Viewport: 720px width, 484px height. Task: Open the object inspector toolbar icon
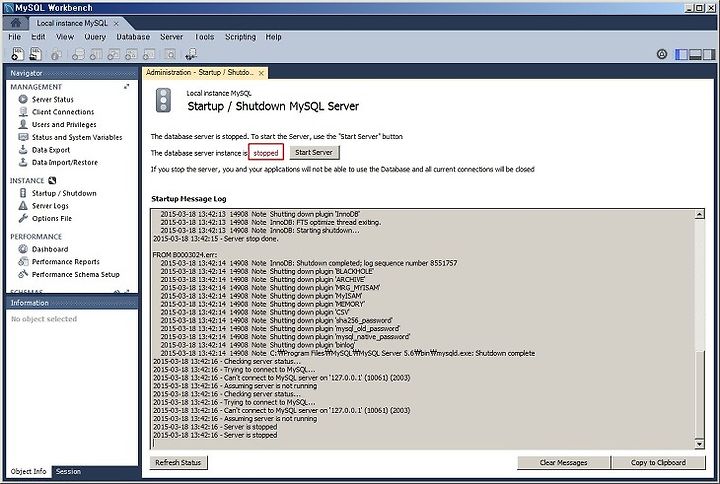pos(56,55)
